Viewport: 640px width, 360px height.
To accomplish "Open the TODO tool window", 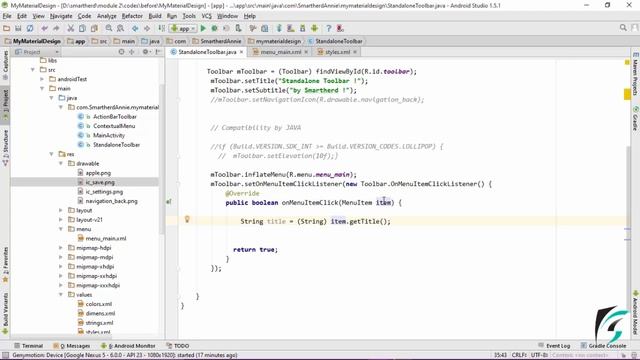I will click(178, 346).
